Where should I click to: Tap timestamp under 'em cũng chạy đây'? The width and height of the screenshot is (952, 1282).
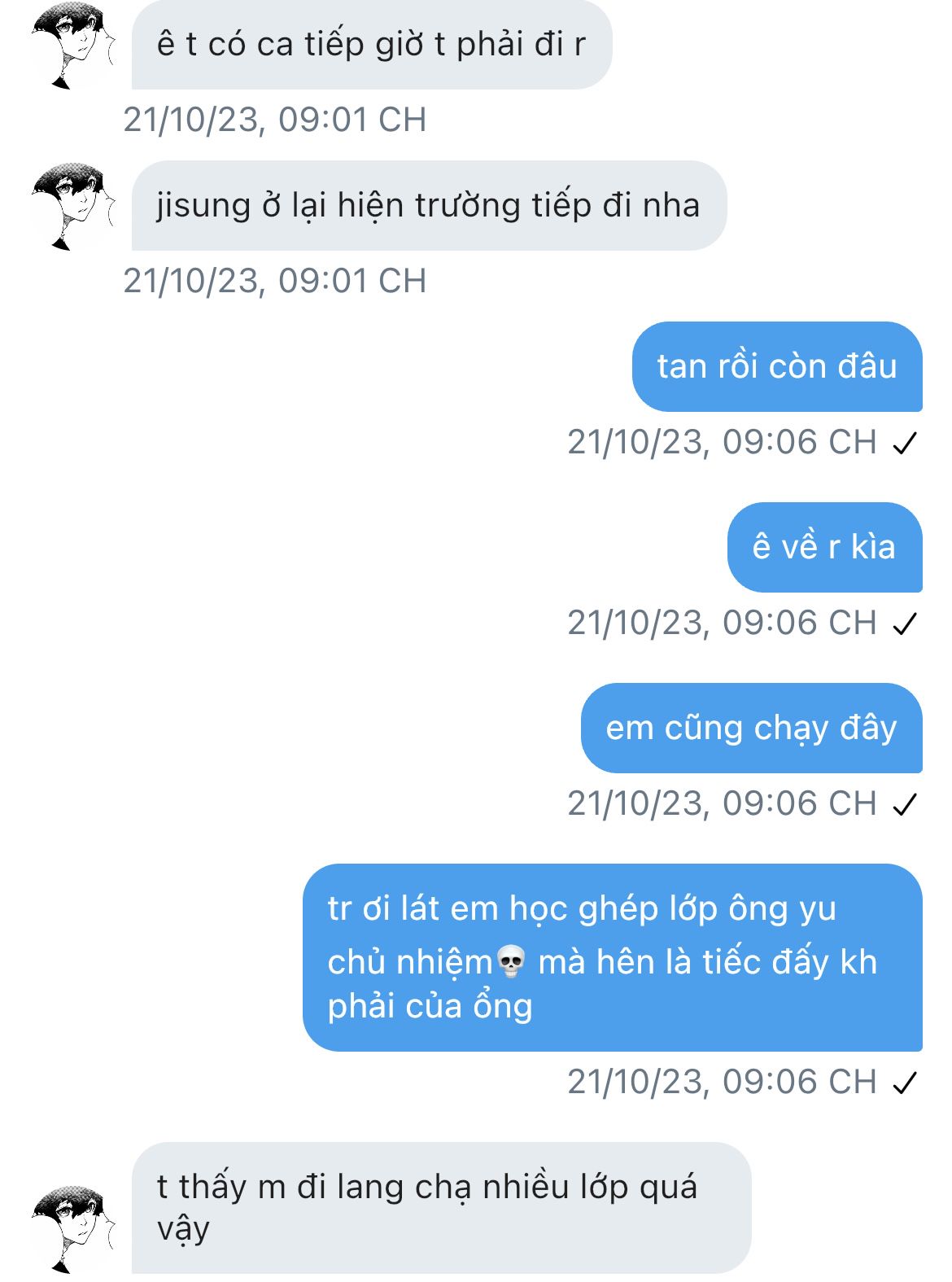click(x=722, y=803)
